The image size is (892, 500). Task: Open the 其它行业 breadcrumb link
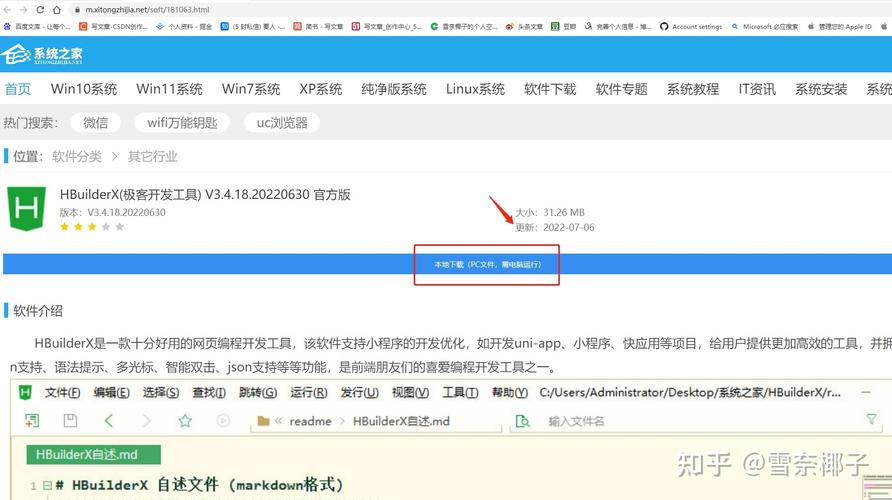pyautogui.click(x=152, y=156)
